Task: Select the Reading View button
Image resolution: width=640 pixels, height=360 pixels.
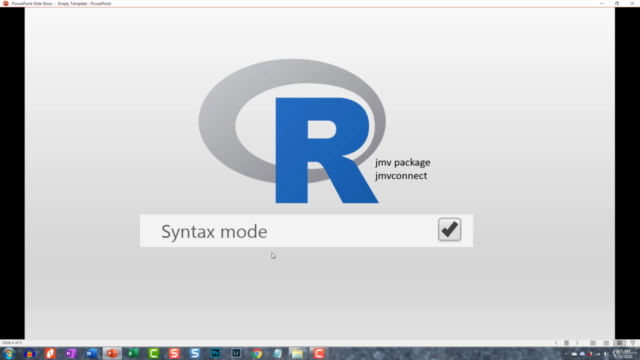Action: (620, 343)
